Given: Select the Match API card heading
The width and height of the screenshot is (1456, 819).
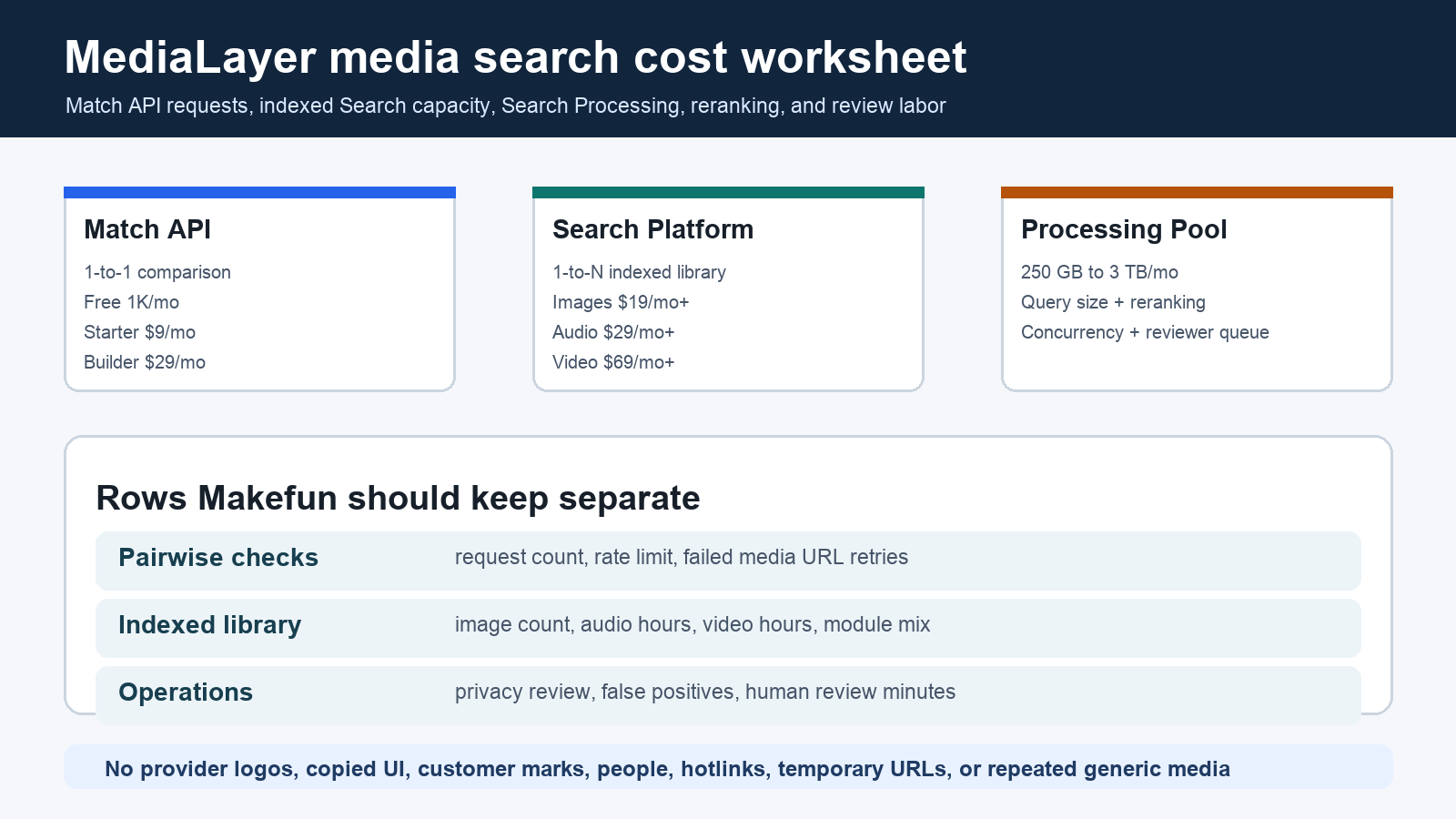Looking at the screenshot, I should pyautogui.click(x=147, y=229).
